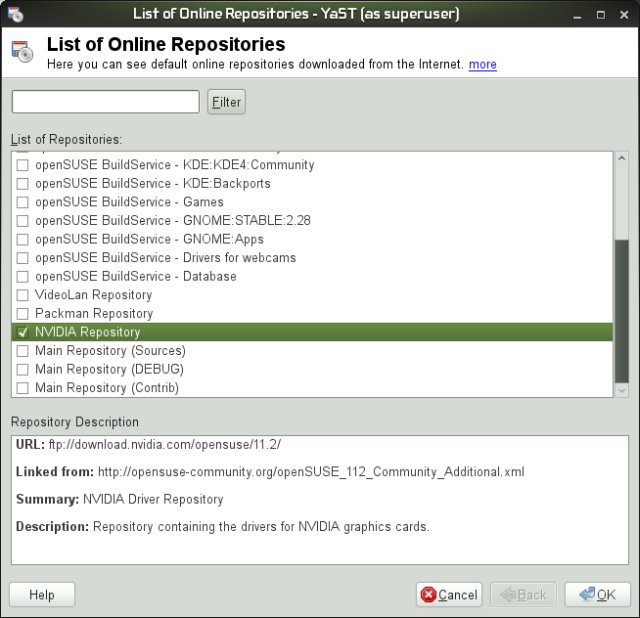Open the 'more' help link
Image resolution: width=640 pixels, height=618 pixels.
click(482, 64)
